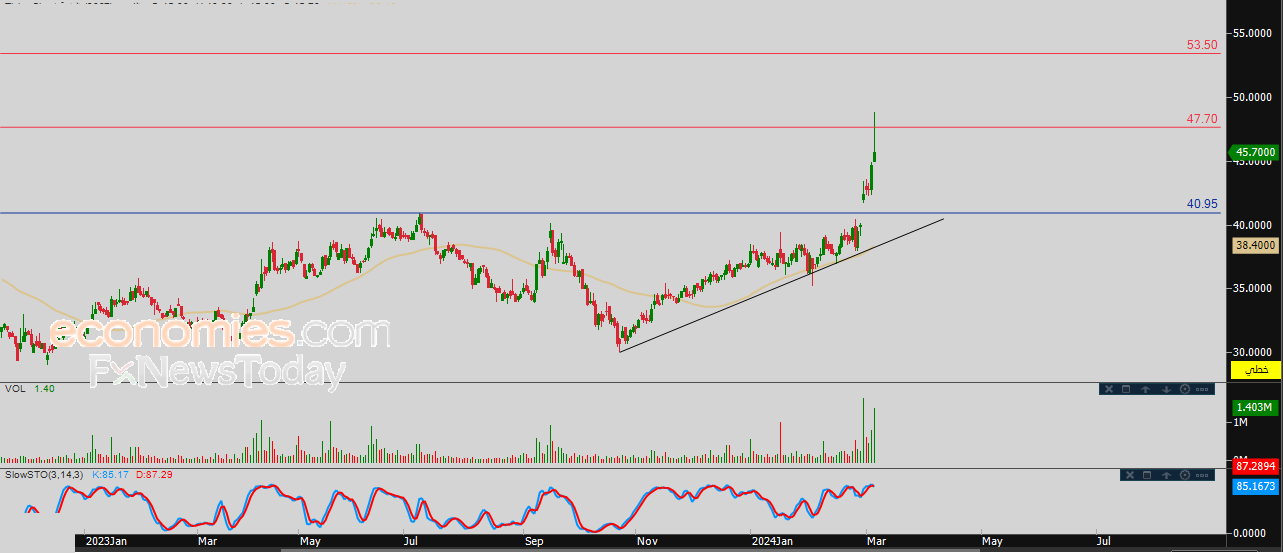
Task: Click the green 45.7000 current price tag
Action: (1254, 153)
